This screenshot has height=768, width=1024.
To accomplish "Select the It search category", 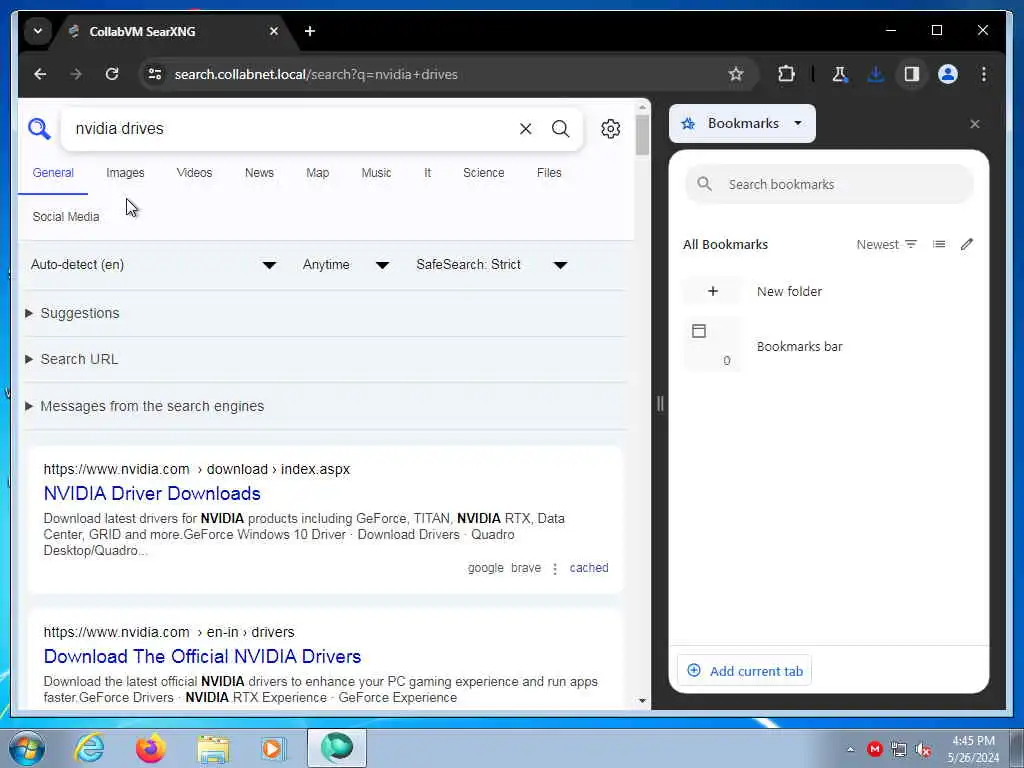I will pyautogui.click(x=427, y=173).
